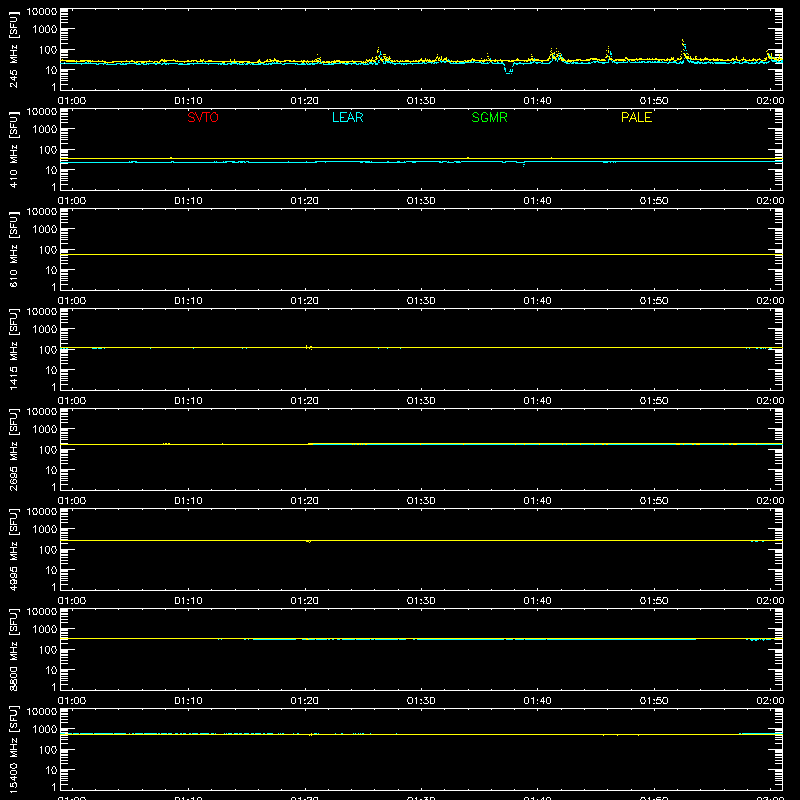Click the 10 tick of 2695 MHz plot

(x=52, y=470)
